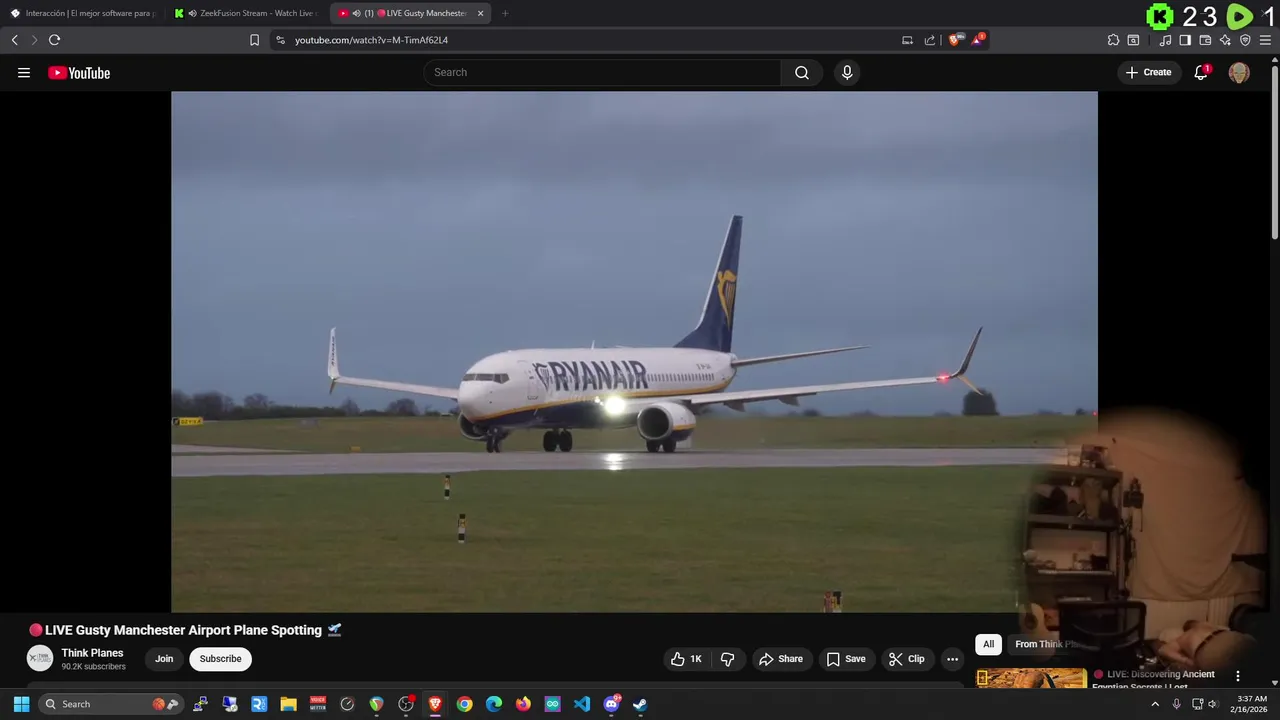Open the browser extensions puzzle icon
Viewport: 1280px width, 720px height.
1113,40
